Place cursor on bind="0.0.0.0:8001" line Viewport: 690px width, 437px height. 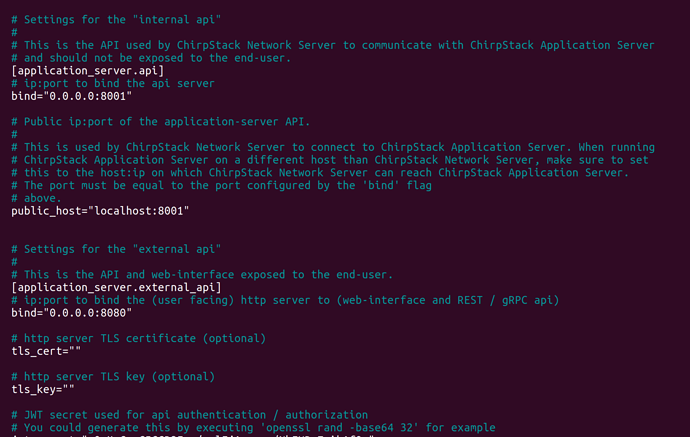(x=72, y=96)
